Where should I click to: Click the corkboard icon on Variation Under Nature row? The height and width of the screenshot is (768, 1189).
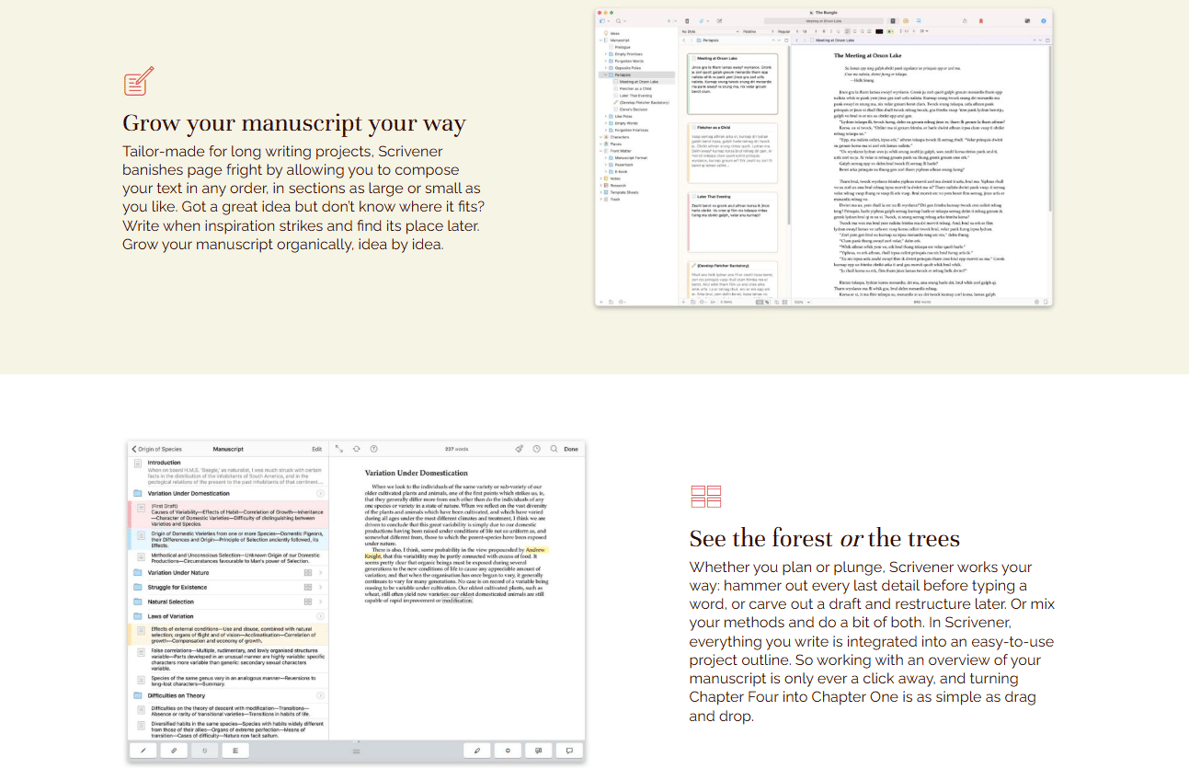click(x=308, y=572)
